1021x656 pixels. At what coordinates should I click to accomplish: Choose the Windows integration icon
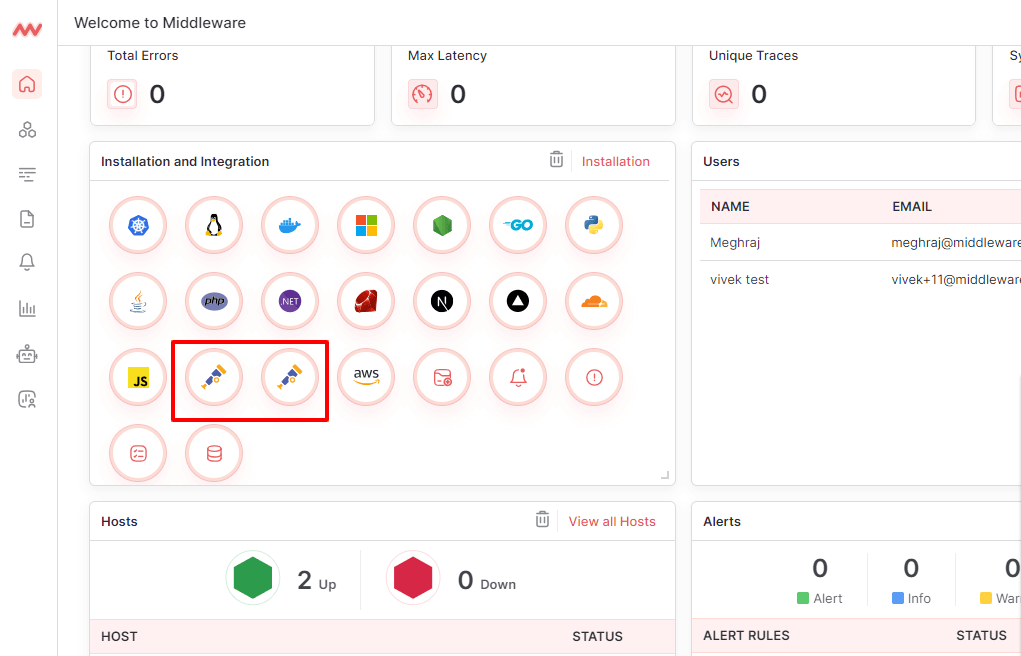coord(366,225)
